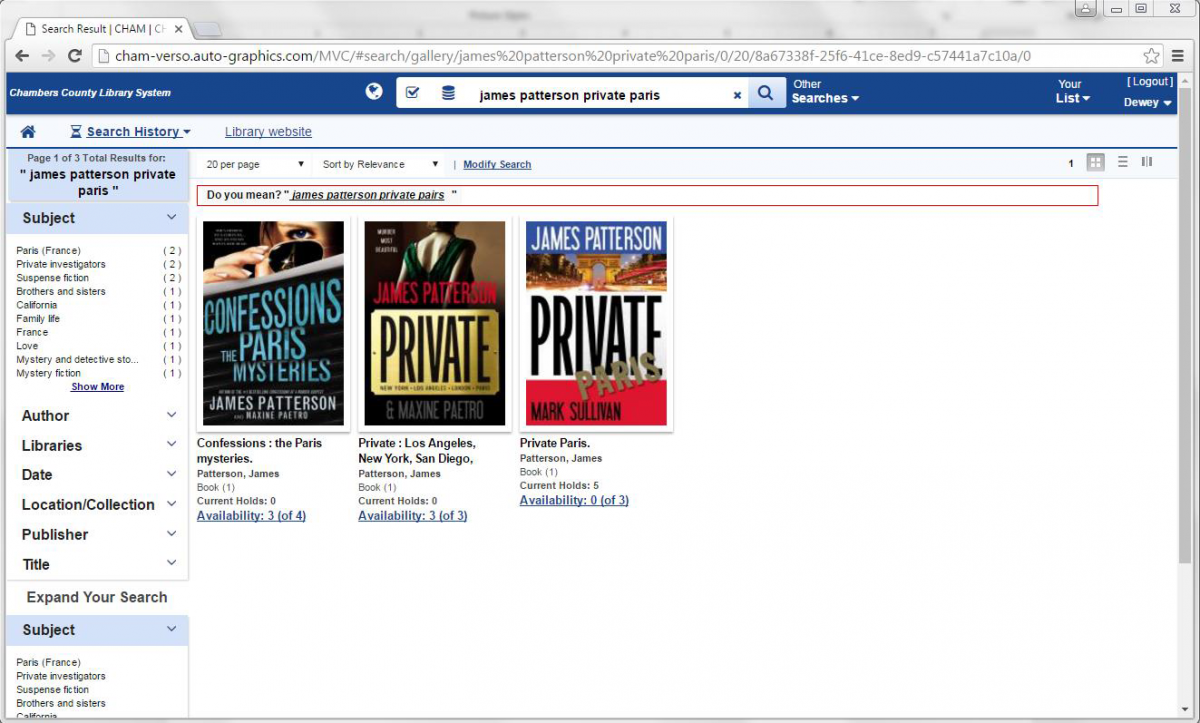Filter by subject Family life

coord(38,319)
